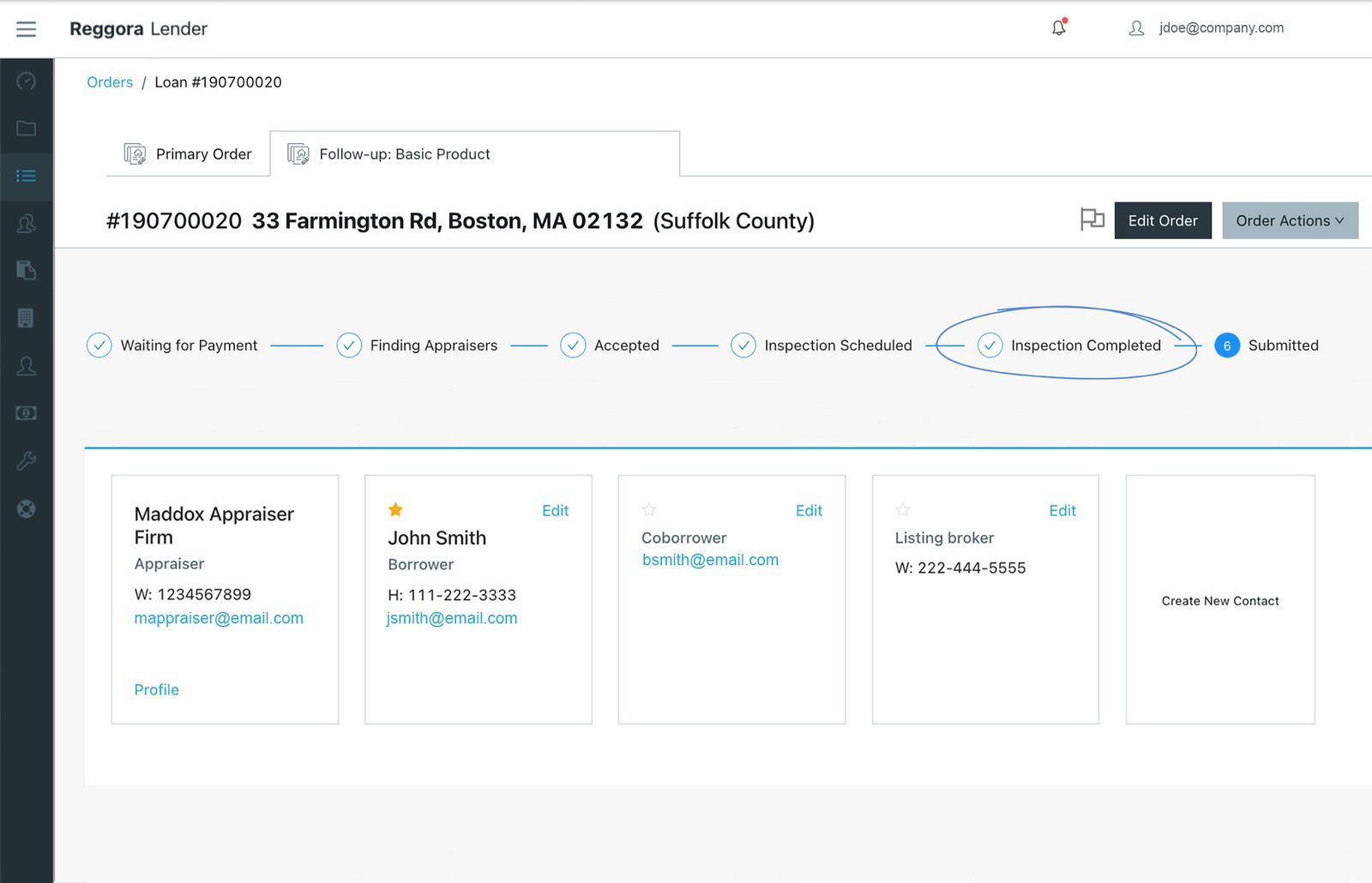Click the flag icon beside Edit Order
The width and height of the screenshot is (1372, 883).
coord(1092,220)
